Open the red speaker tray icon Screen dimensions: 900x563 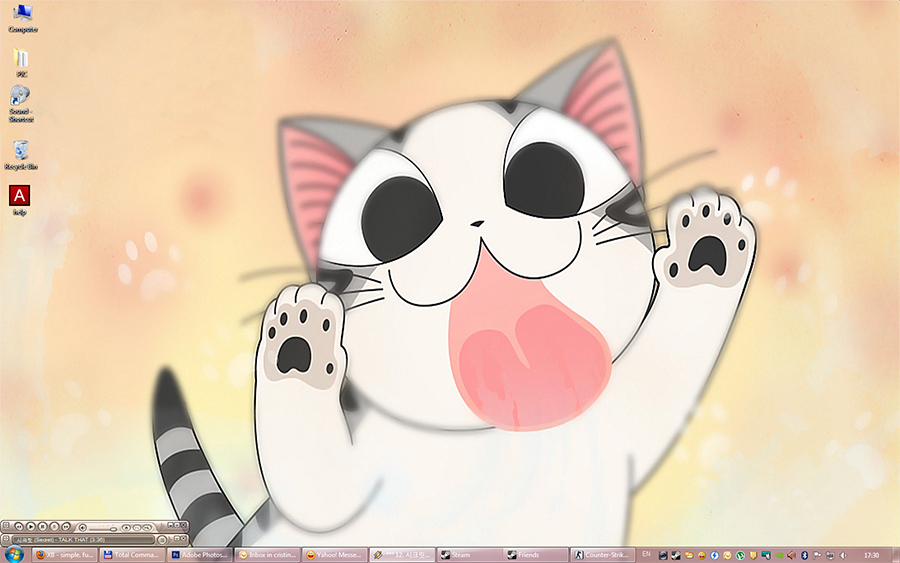[x=792, y=555]
